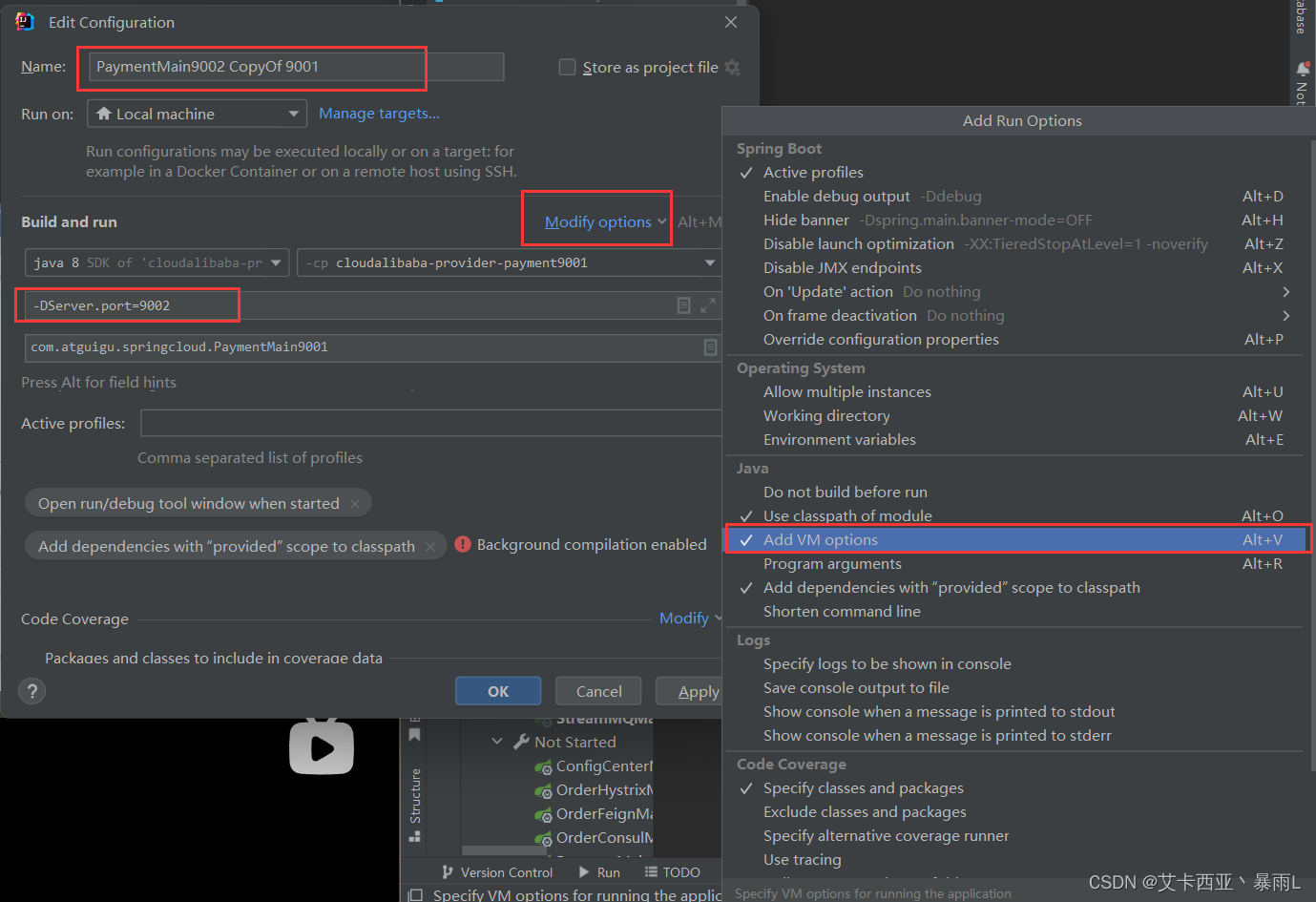The image size is (1316, 902).
Task: Remove the Open run/debug tool window tag
Action: pyautogui.click(x=355, y=503)
